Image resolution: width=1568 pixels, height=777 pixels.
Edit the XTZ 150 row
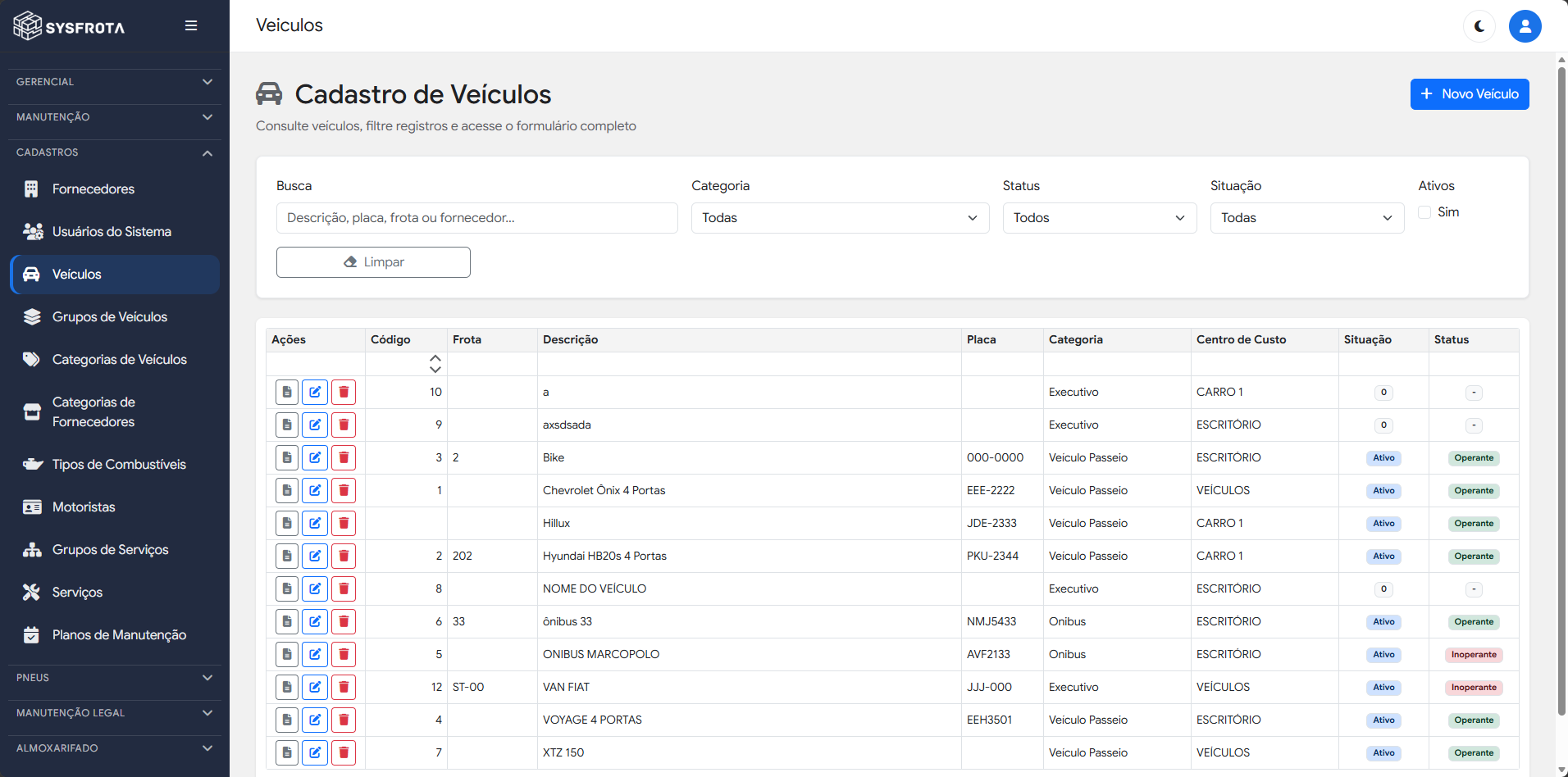point(315,753)
